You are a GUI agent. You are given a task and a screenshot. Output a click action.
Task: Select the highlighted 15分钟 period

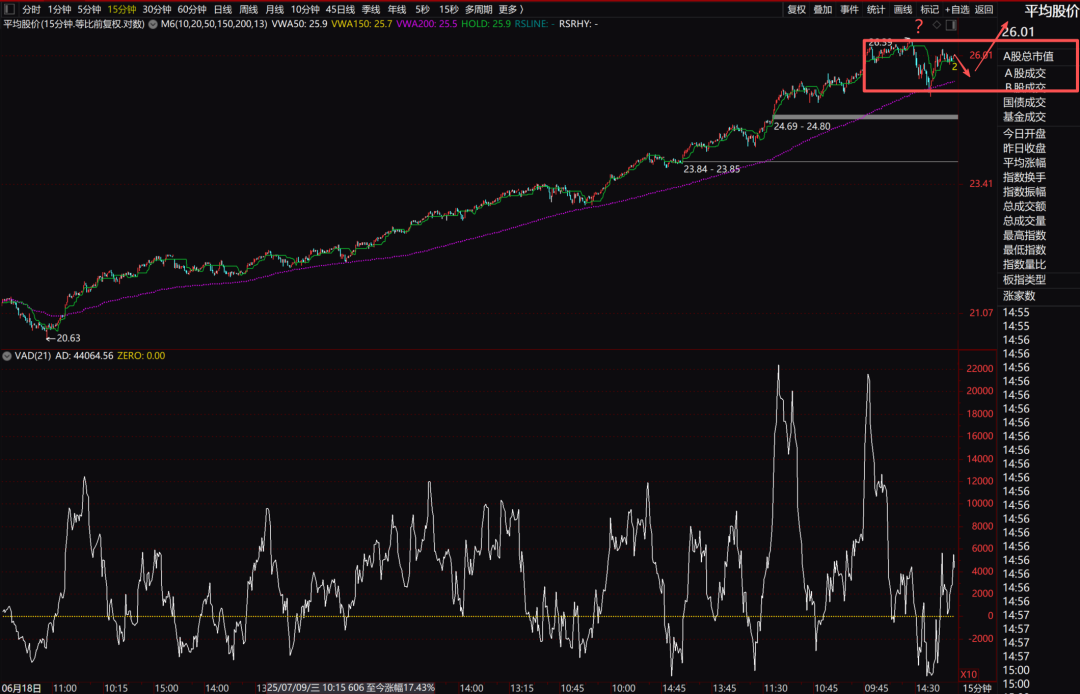click(122, 9)
